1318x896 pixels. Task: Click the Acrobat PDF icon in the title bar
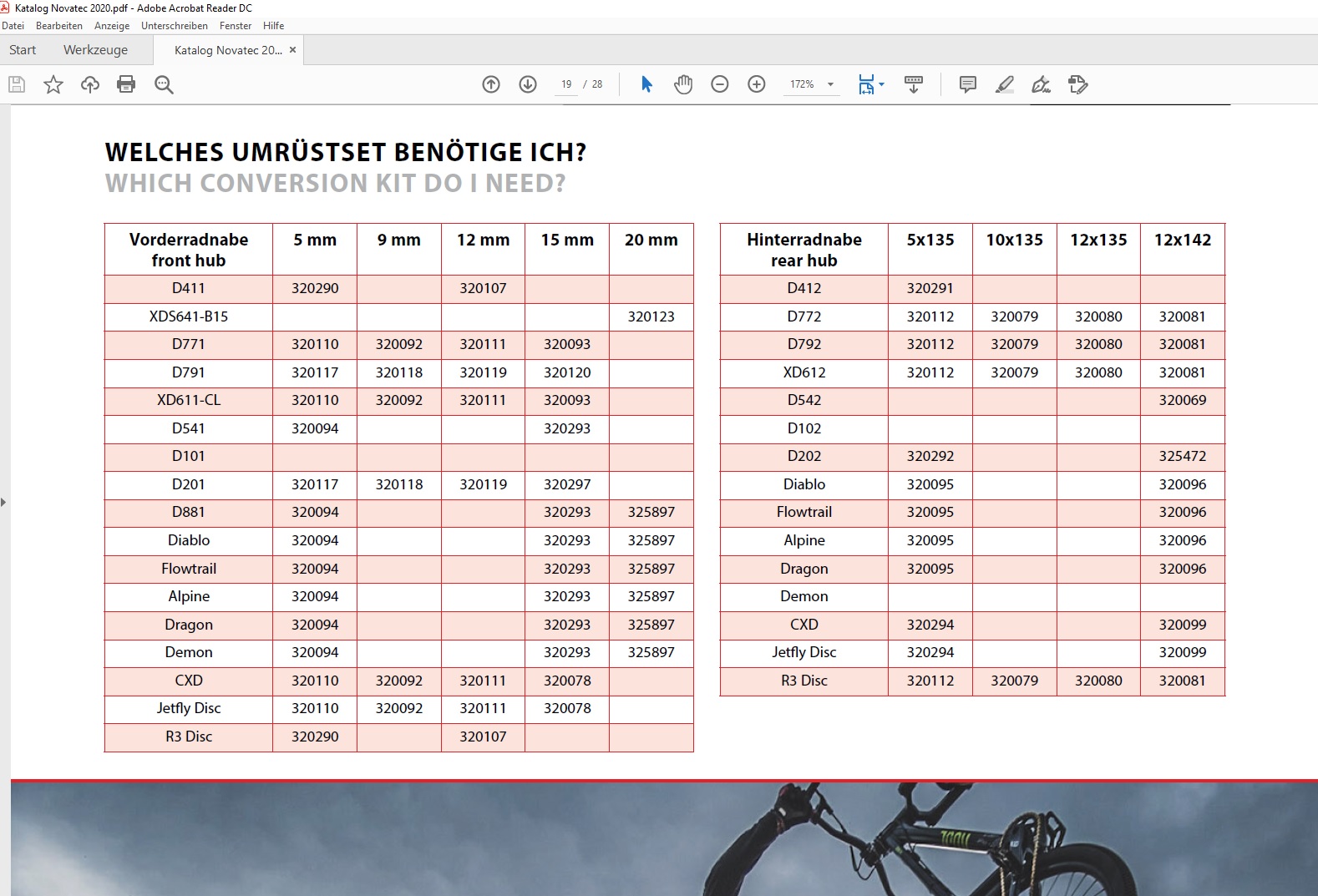pos(6,8)
